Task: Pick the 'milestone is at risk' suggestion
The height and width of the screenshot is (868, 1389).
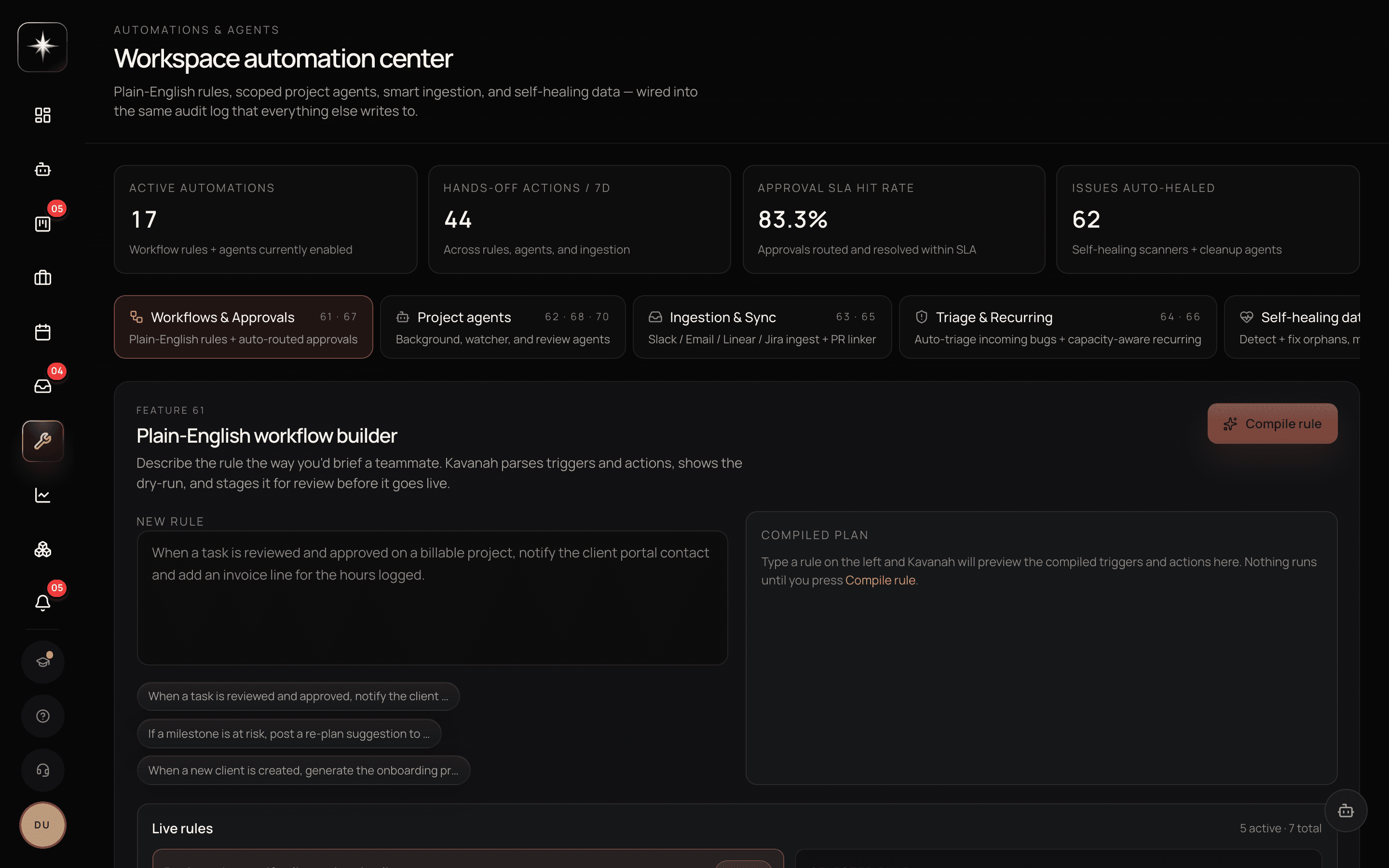Action: (289, 733)
